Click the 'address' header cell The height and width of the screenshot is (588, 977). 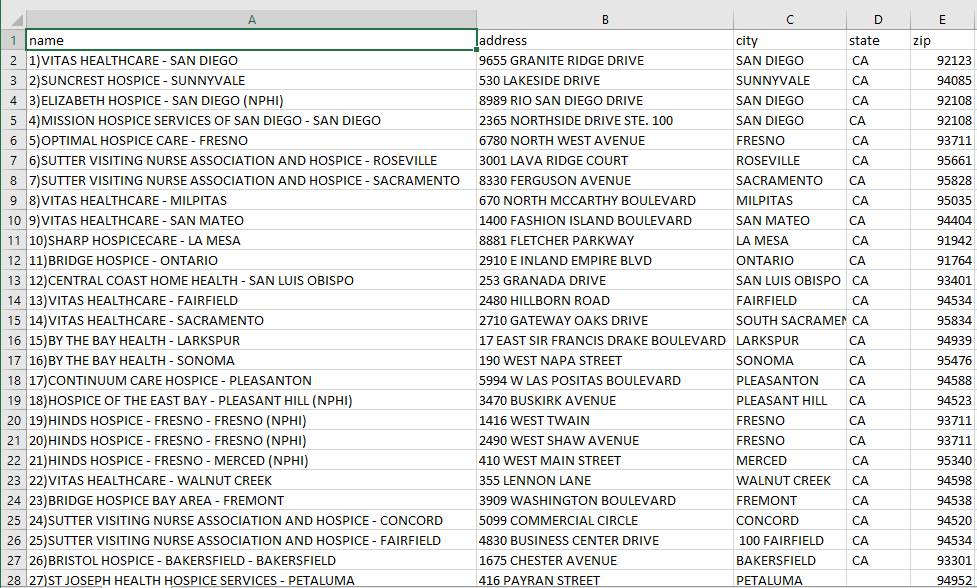(x=605, y=40)
